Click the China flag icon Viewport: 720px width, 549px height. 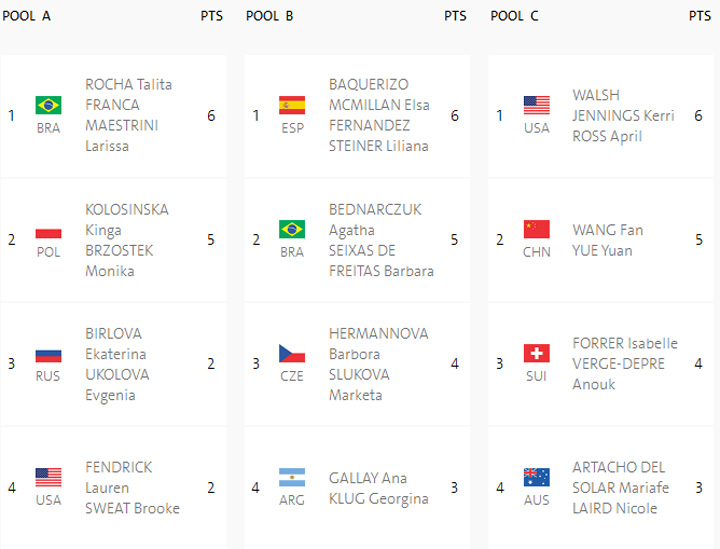coord(537,230)
